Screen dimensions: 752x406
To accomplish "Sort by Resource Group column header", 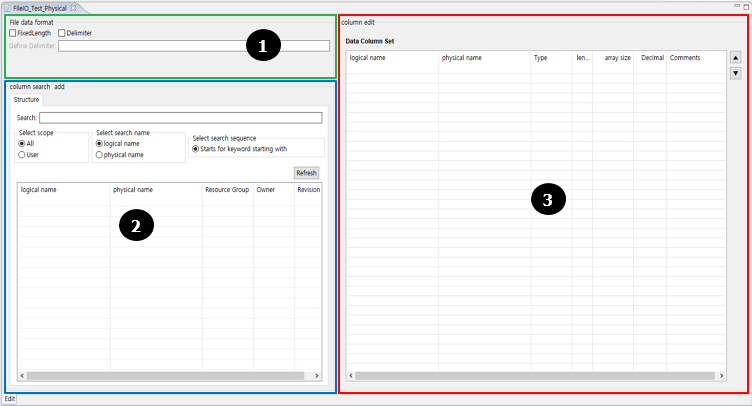I will [226, 189].
